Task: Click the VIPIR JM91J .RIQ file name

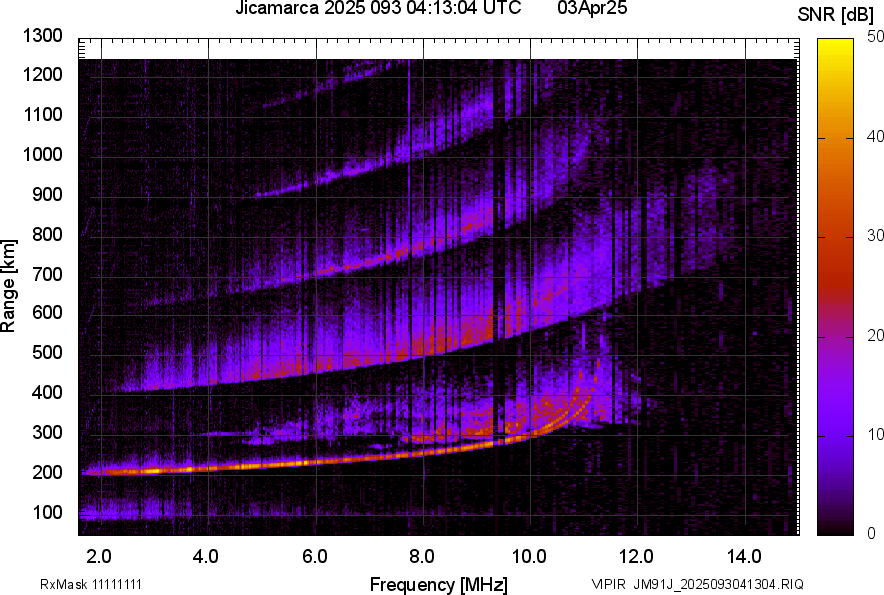Action: 697,584
